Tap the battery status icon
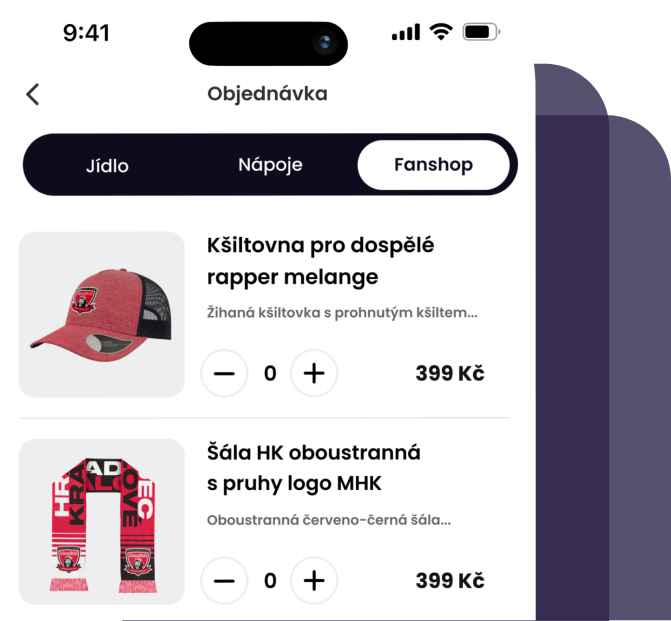Image resolution: width=671 pixels, height=621 pixels. coord(481,32)
